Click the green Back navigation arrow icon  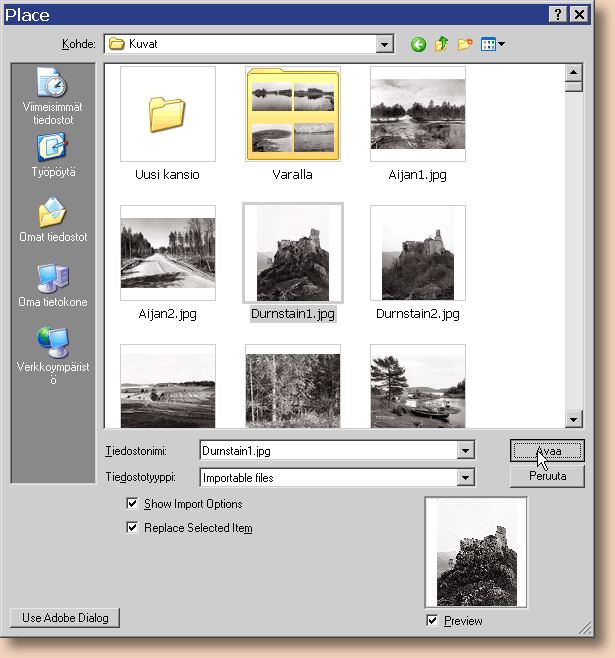pyautogui.click(x=418, y=44)
